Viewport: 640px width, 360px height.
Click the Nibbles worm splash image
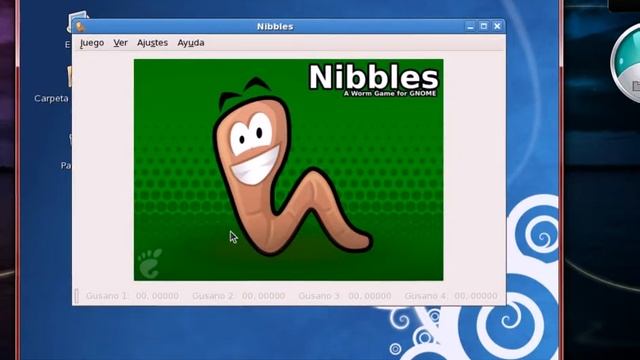pyautogui.click(x=289, y=170)
